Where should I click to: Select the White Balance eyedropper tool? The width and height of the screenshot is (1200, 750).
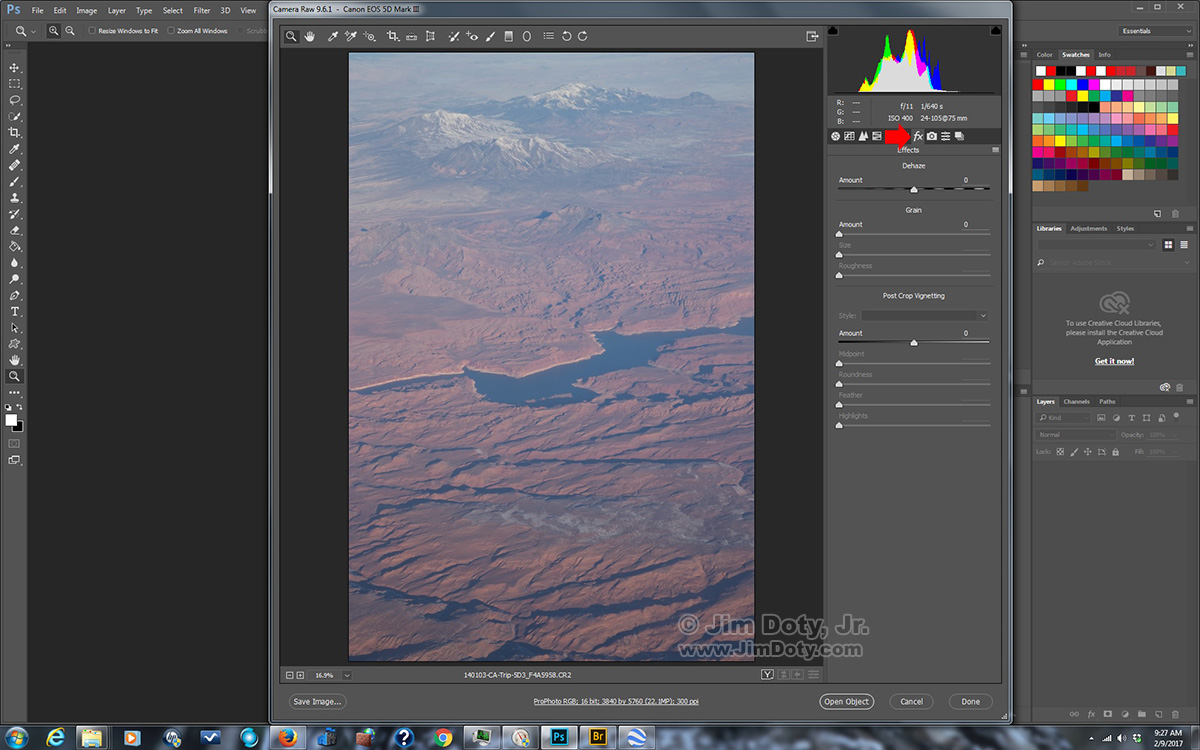click(x=333, y=36)
